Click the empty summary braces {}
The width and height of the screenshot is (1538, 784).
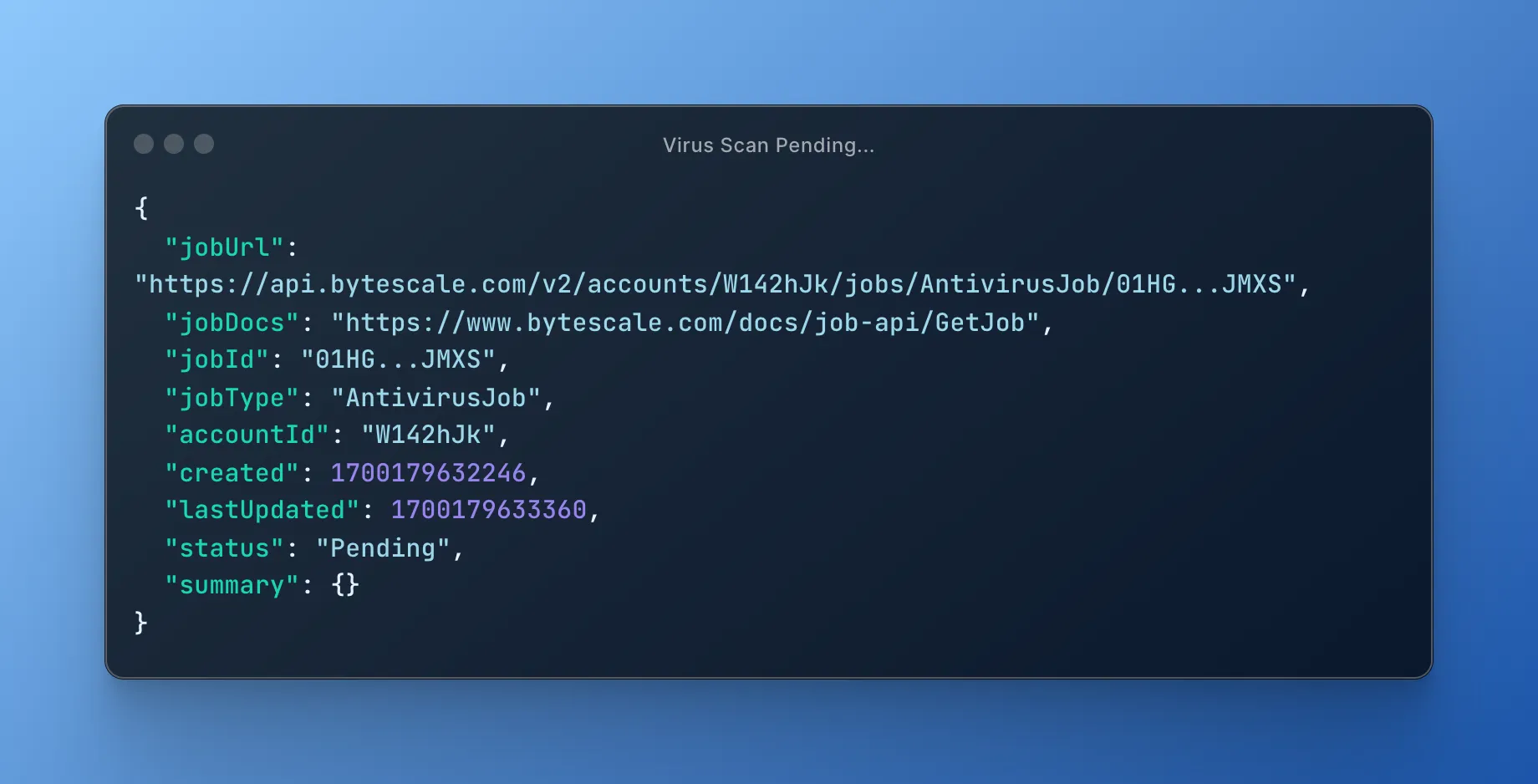click(345, 585)
